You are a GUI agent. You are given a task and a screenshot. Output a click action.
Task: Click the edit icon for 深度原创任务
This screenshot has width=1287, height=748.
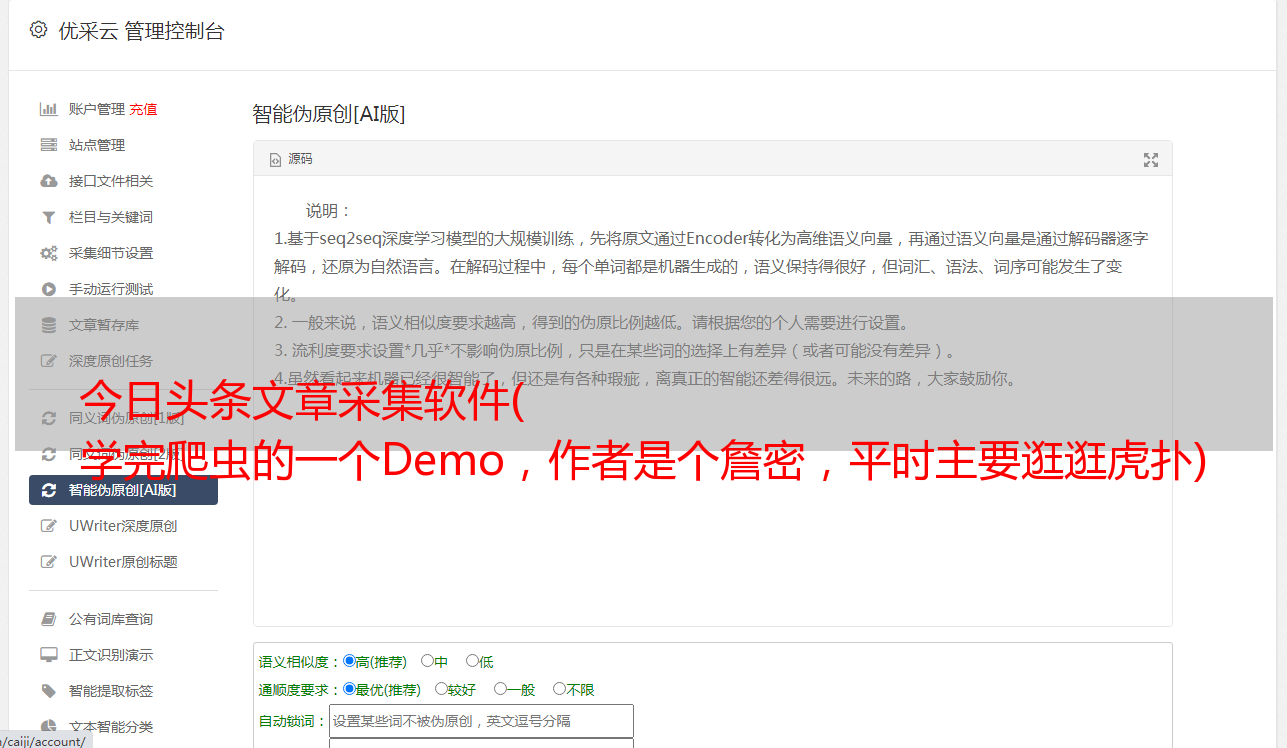click(x=48, y=361)
